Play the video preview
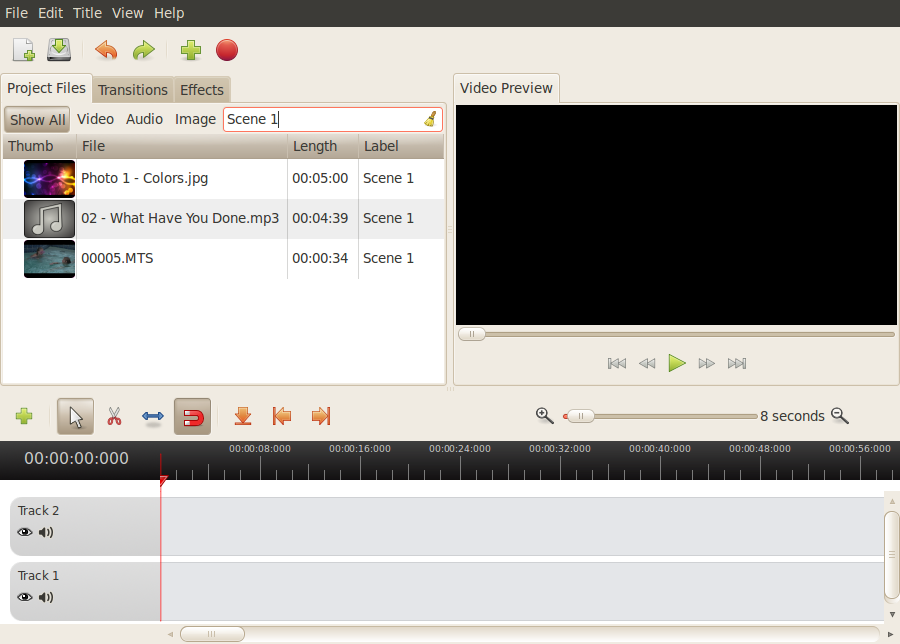The height and width of the screenshot is (644, 900). [x=677, y=363]
